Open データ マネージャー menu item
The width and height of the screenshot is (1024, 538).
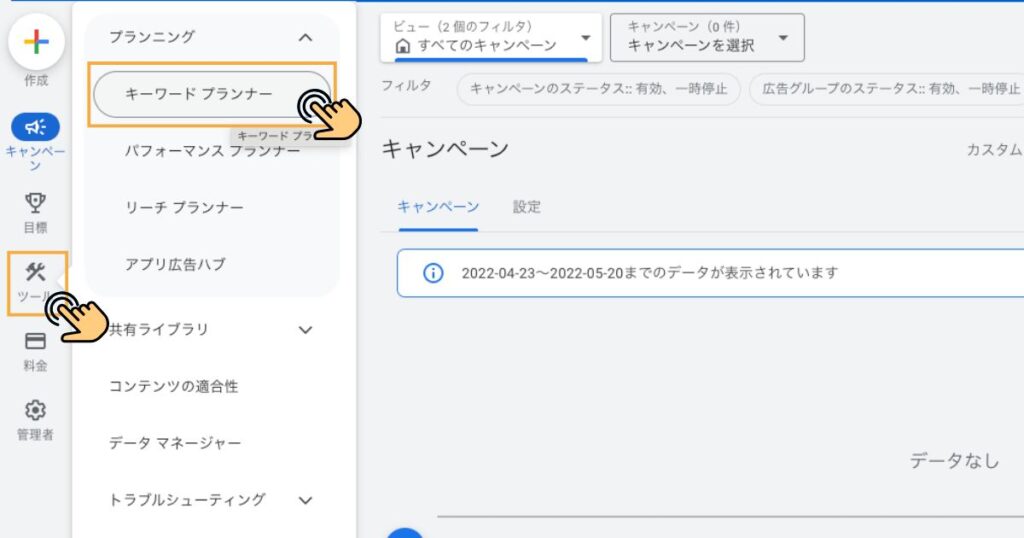(x=174, y=443)
